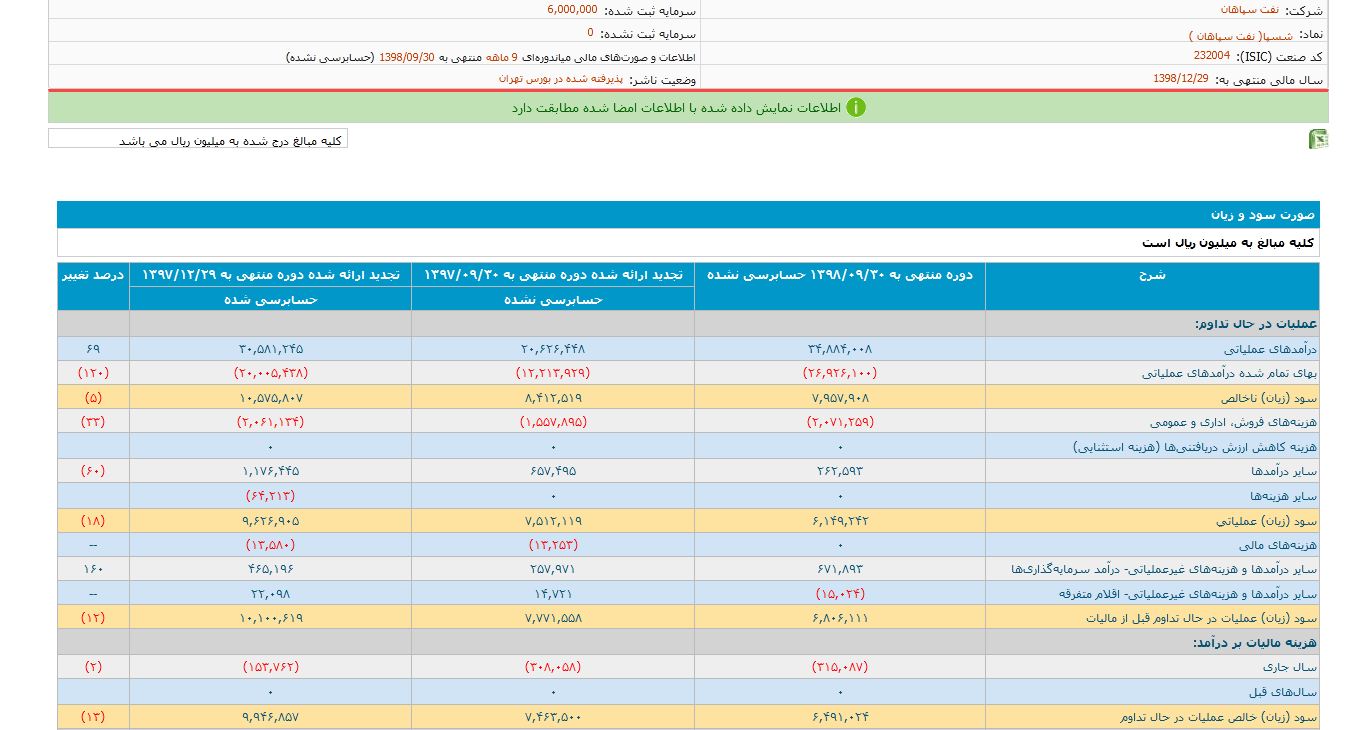Click registered capital value 6,000,000
Viewport: 1364px width, 730px height.
(572, 9)
